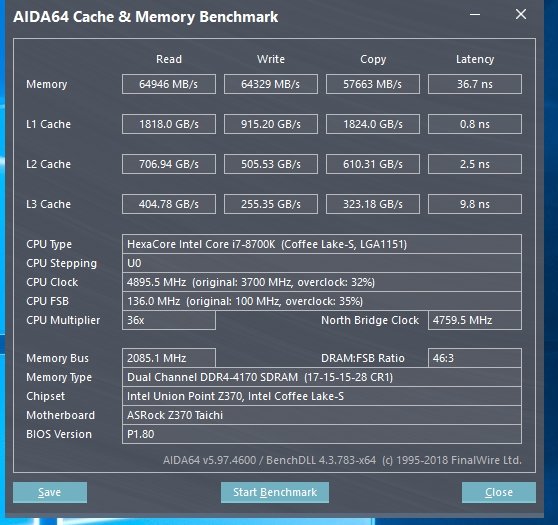Click the Start Benchmark button

pyautogui.click(x=275, y=492)
